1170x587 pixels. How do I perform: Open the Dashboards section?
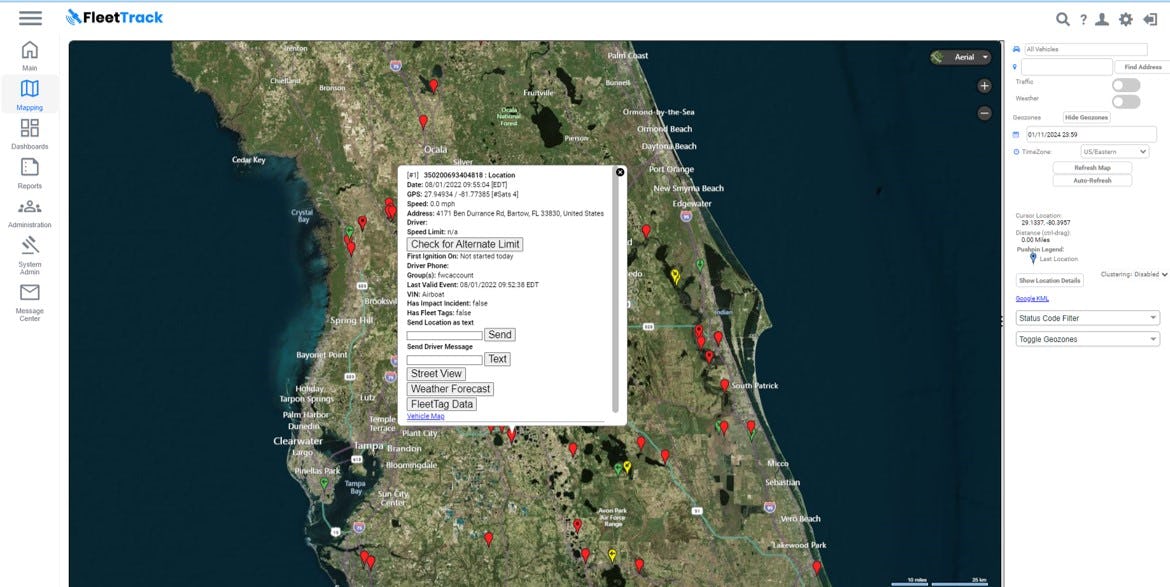(x=30, y=133)
